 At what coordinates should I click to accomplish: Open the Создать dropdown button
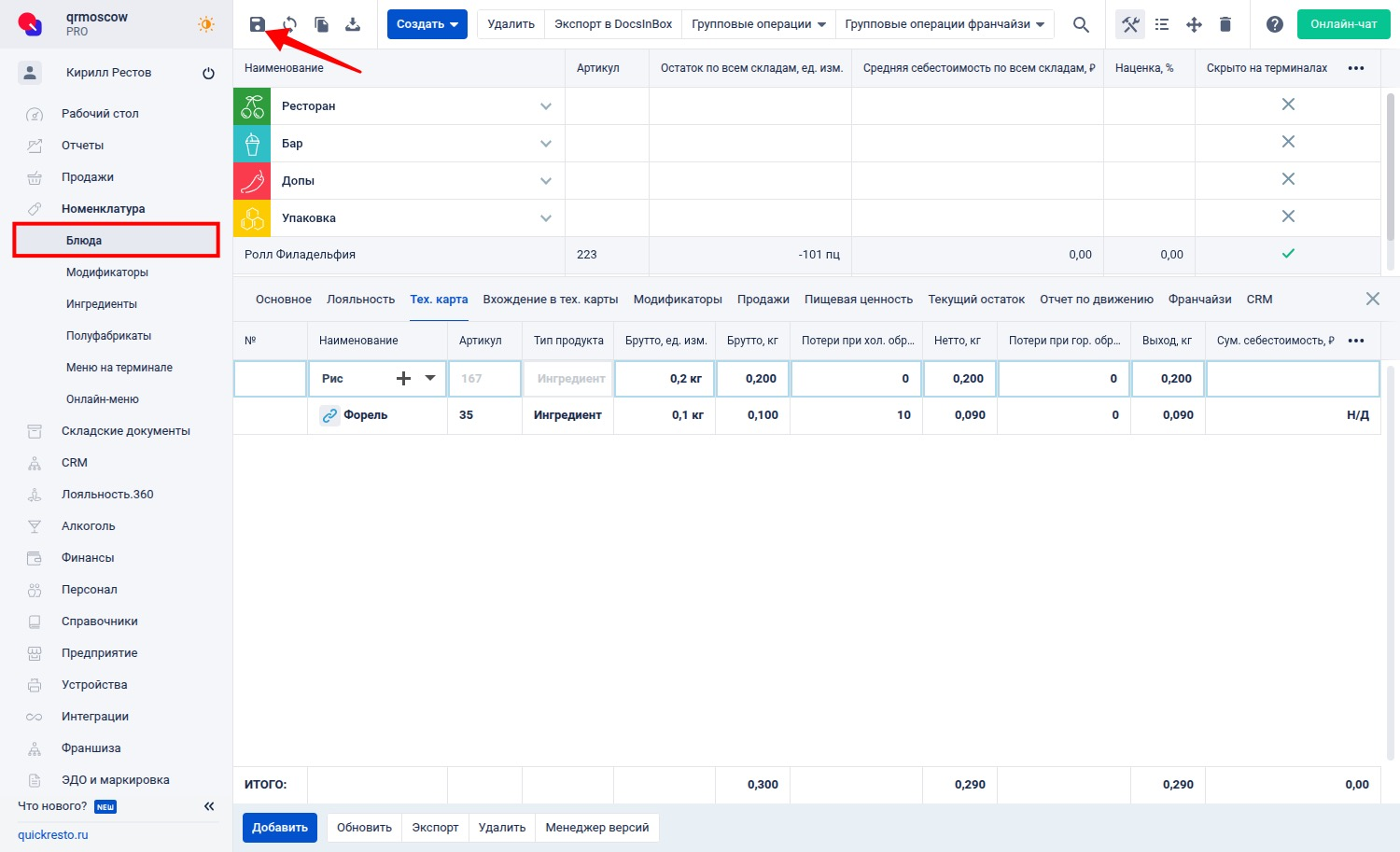pyautogui.click(x=427, y=24)
